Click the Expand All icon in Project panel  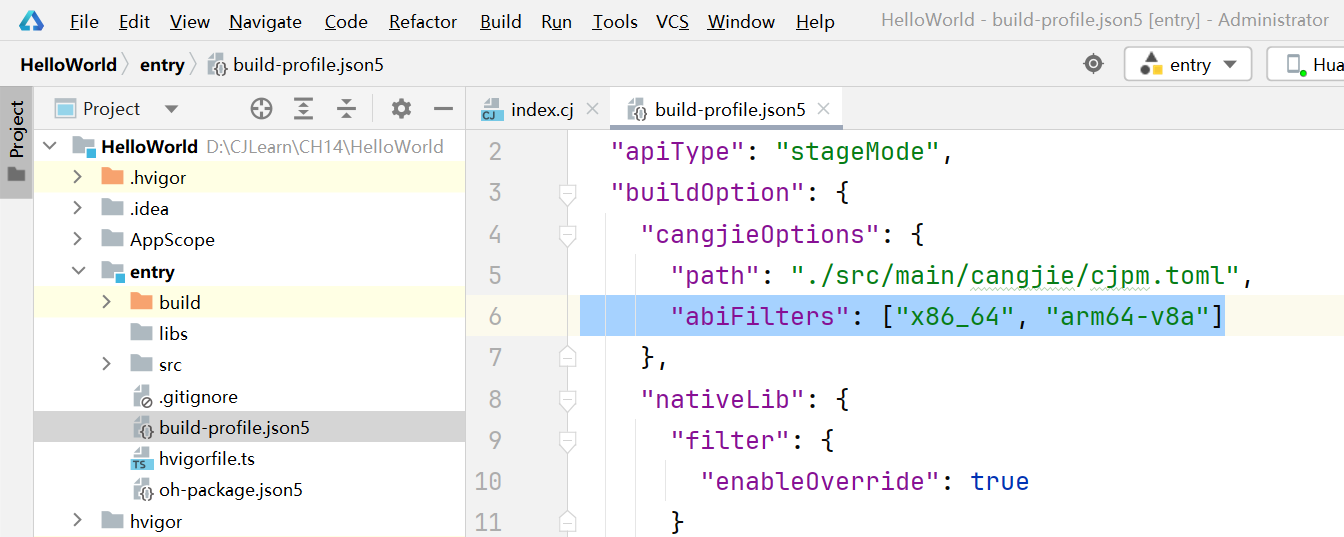(x=303, y=109)
